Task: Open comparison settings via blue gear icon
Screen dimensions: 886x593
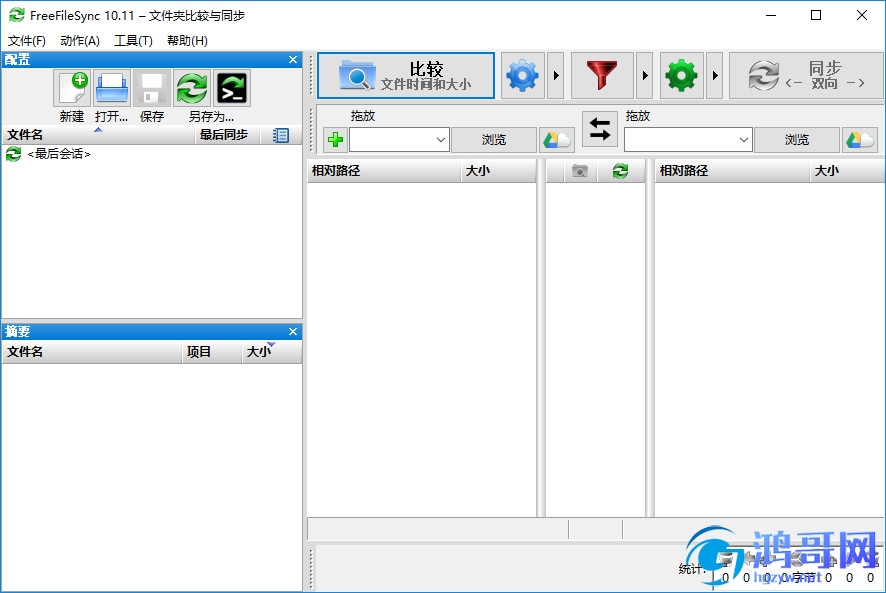Action: (x=523, y=76)
